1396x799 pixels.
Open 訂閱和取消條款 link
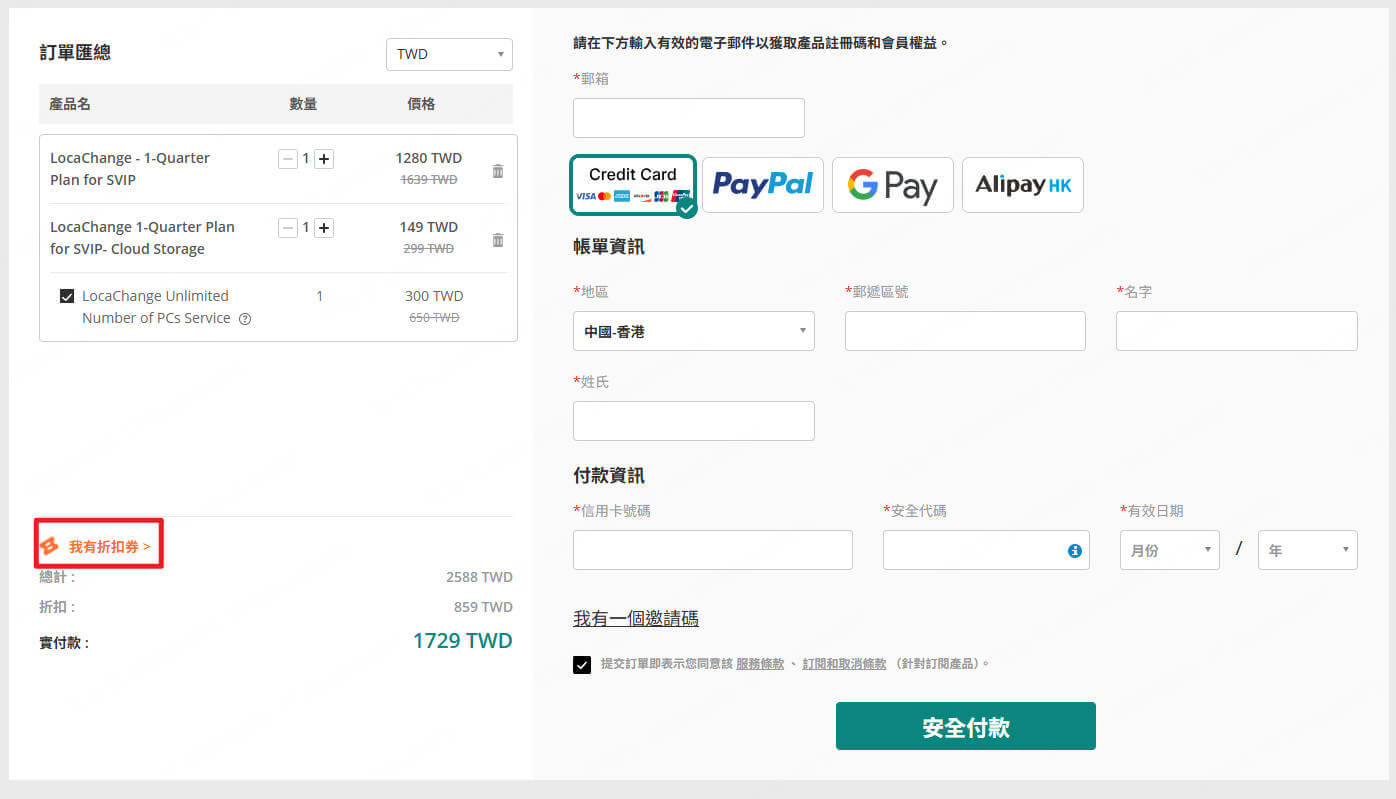pos(844,663)
